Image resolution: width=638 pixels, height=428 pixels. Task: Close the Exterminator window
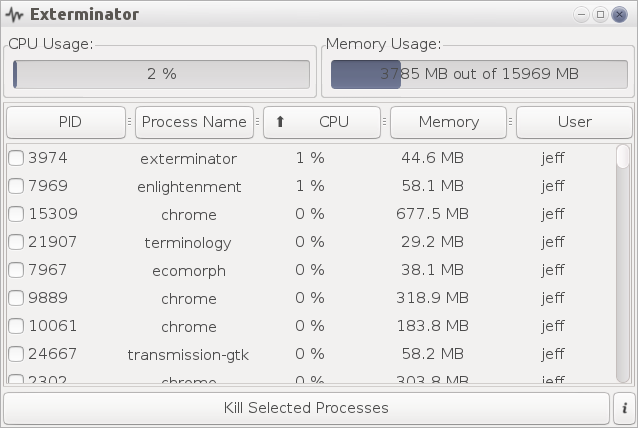pyautogui.click(x=619, y=15)
